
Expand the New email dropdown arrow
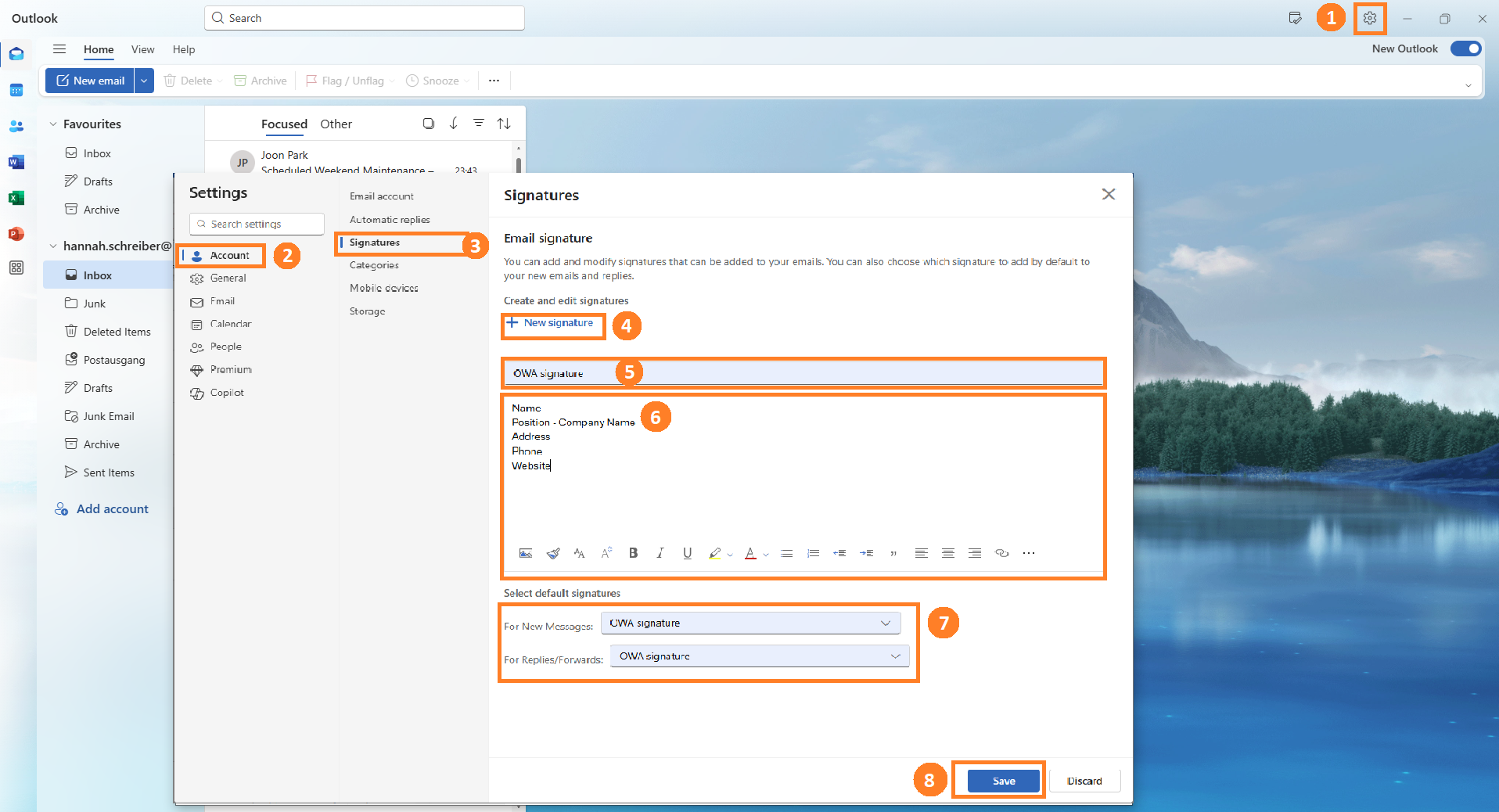[x=144, y=81]
